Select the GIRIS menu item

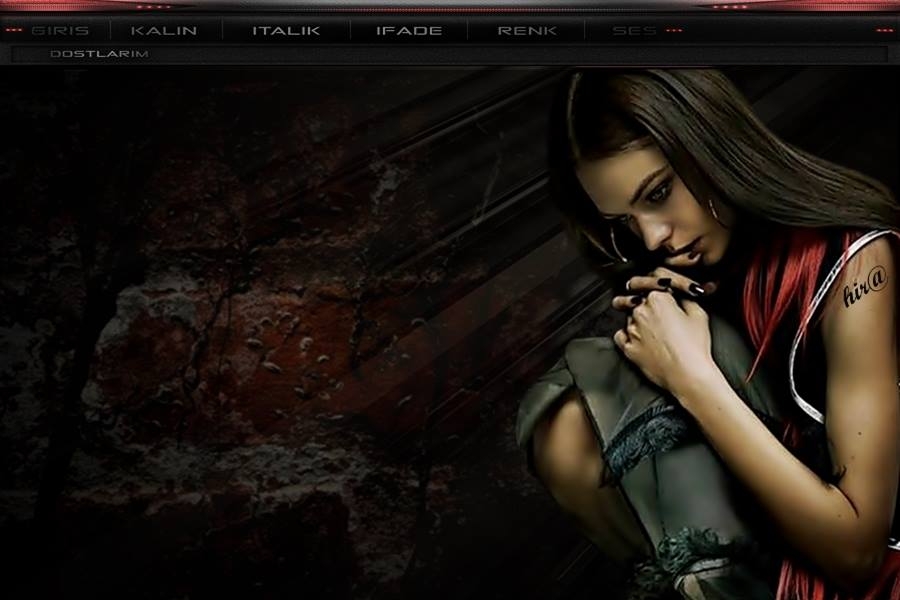pyautogui.click(x=60, y=30)
